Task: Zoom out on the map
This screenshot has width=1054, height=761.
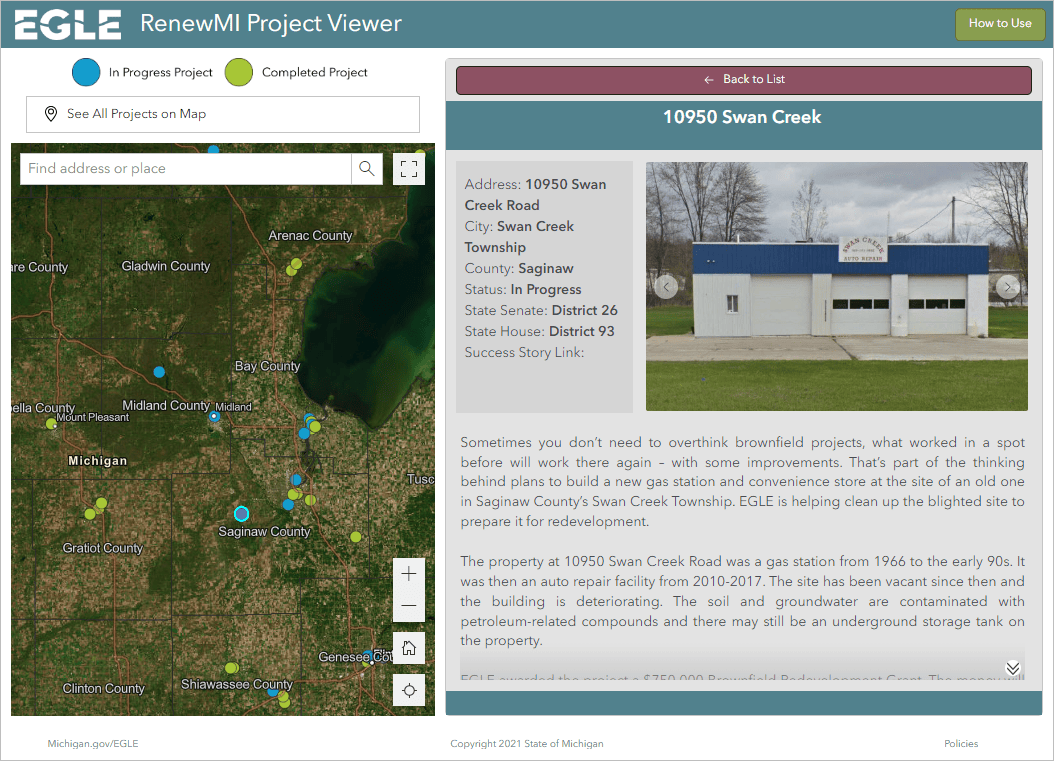Action: (408, 606)
